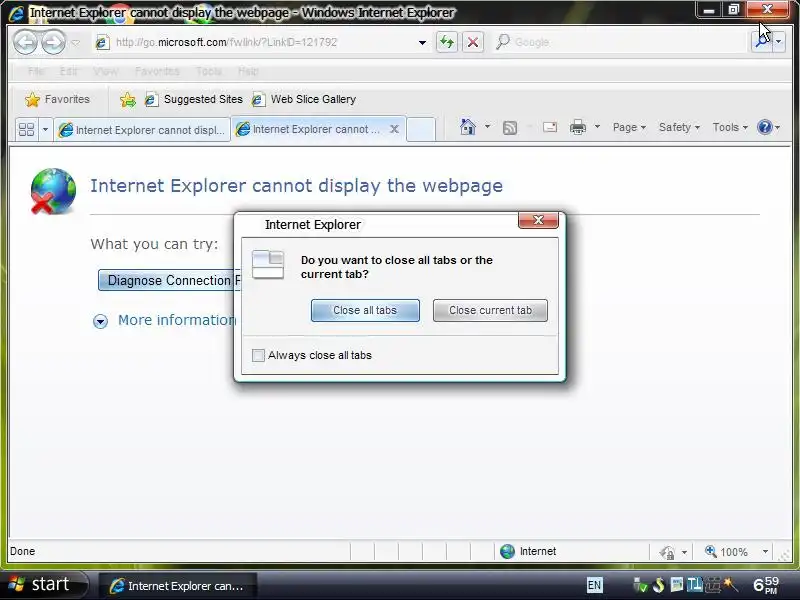Click the Quick Tabs grid icon
The width and height of the screenshot is (800, 600).
[x=26, y=130]
